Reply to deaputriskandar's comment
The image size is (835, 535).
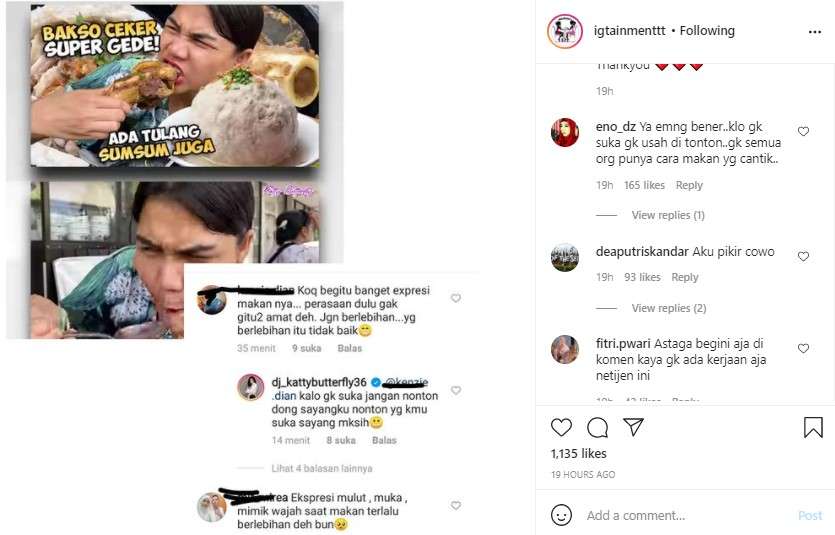[685, 277]
